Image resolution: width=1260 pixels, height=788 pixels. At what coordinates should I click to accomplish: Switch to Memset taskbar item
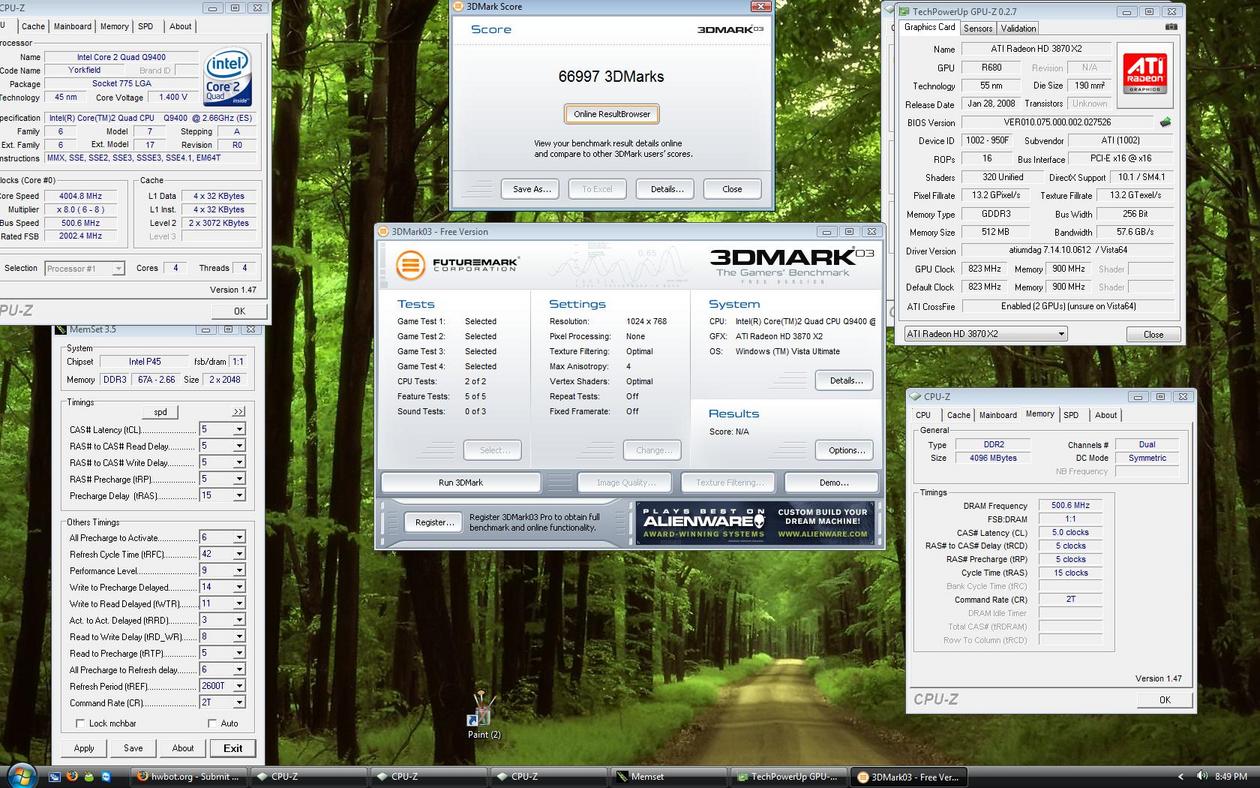coord(668,776)
